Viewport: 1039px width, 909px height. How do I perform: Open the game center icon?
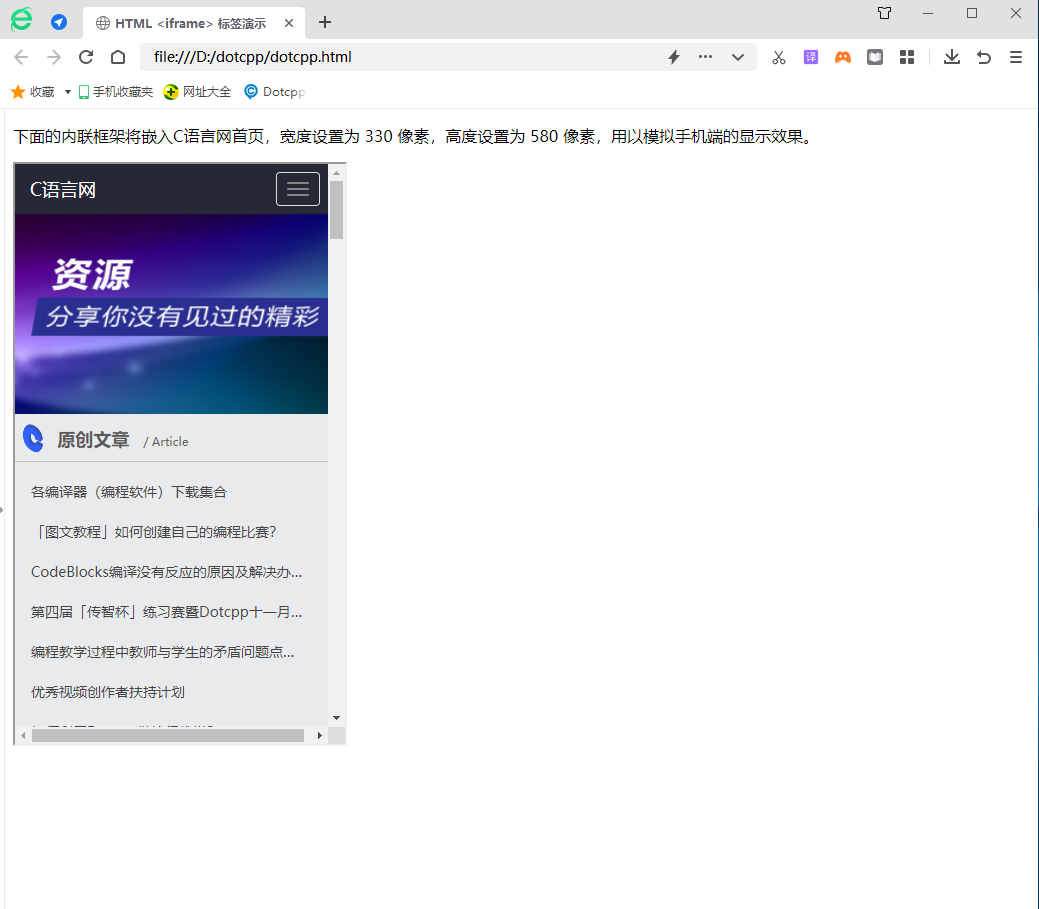(x=842, y=57)
